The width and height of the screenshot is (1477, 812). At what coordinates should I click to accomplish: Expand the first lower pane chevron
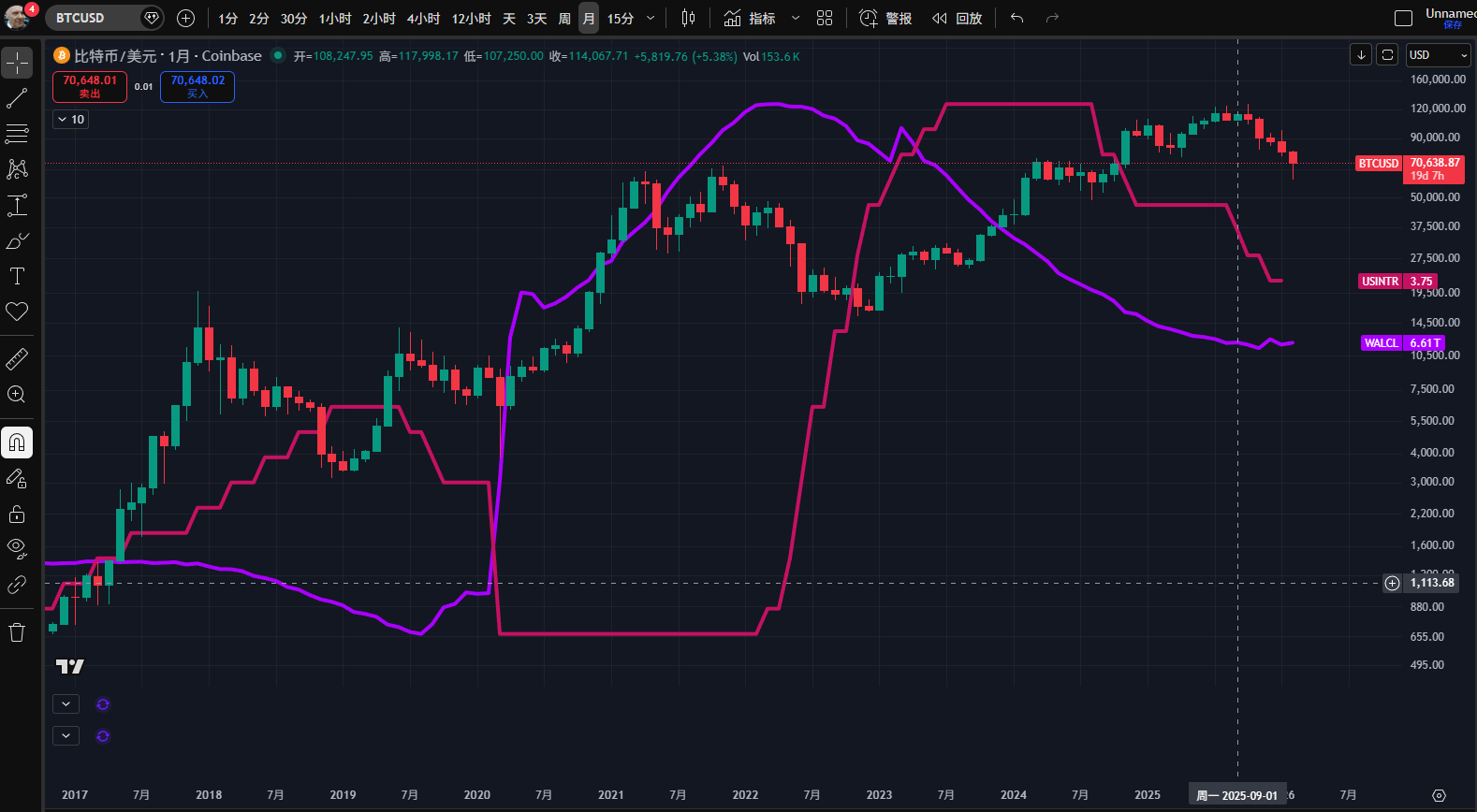coord(66,703)
